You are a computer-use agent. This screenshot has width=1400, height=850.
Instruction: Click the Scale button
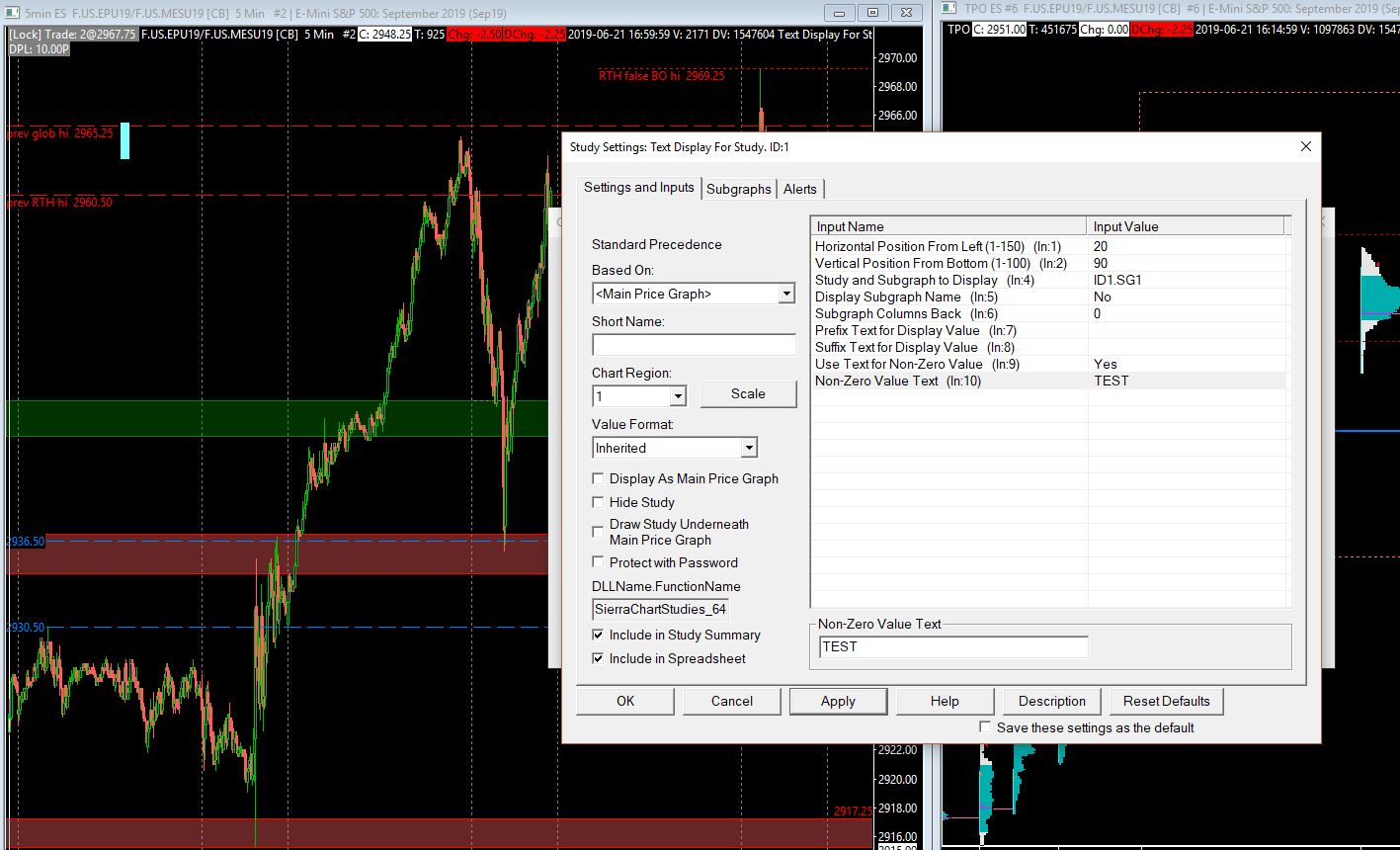(748, 393)
